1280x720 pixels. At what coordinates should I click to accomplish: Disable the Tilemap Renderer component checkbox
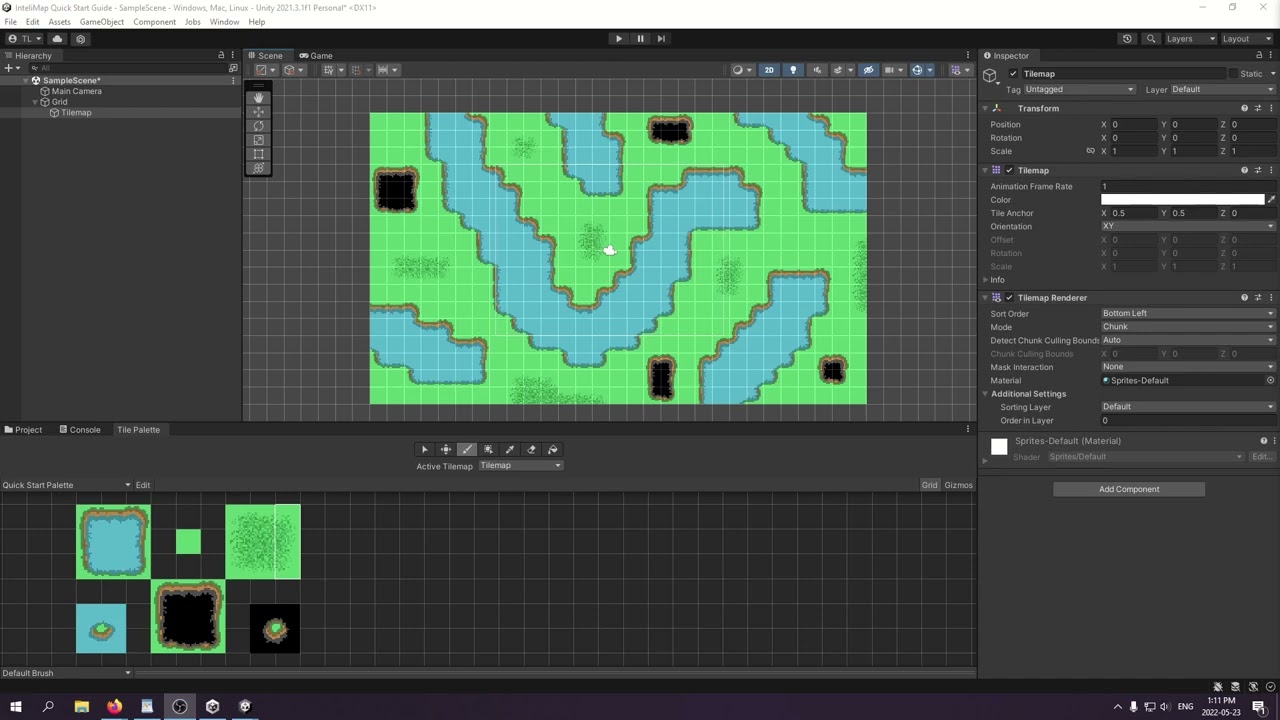click(1009, 298)
